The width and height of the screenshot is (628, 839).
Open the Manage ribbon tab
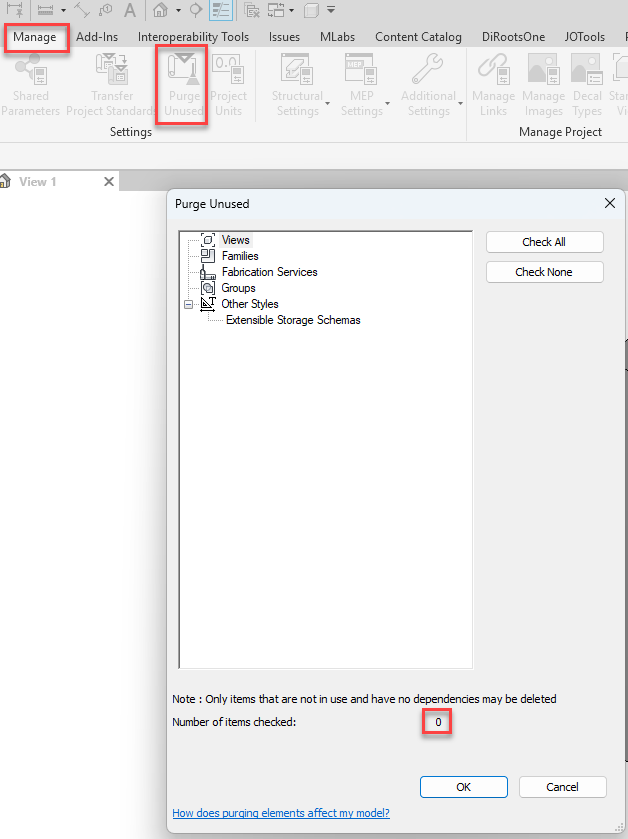[x=35, y=37]
